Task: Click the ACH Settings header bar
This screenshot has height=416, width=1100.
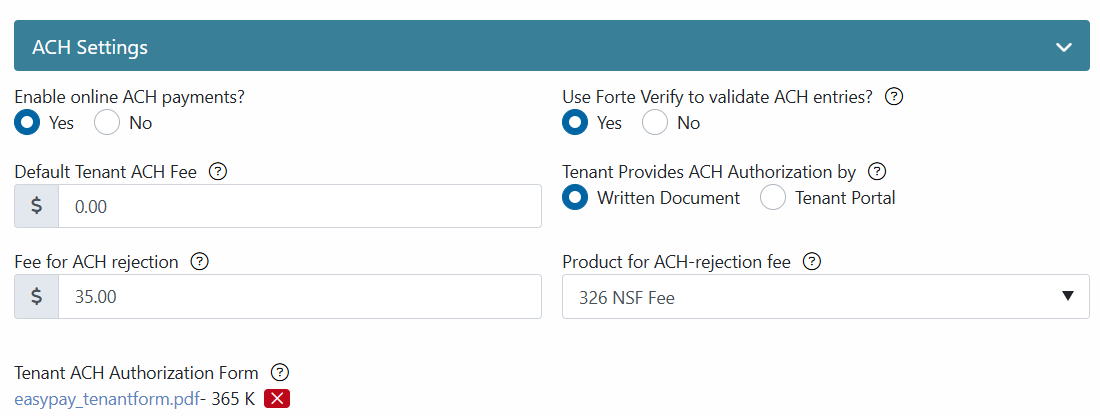Action: point(551,46)
